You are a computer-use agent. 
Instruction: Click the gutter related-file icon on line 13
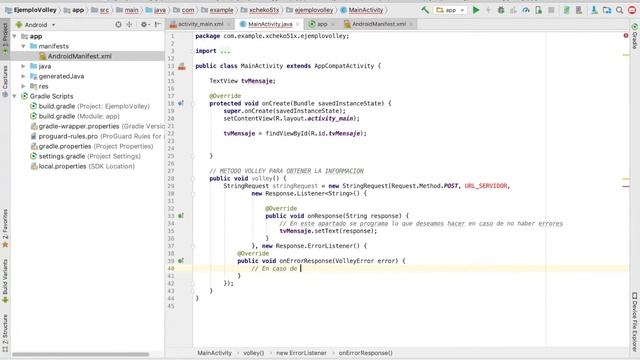pyautogui.click(x=182, y=66)
